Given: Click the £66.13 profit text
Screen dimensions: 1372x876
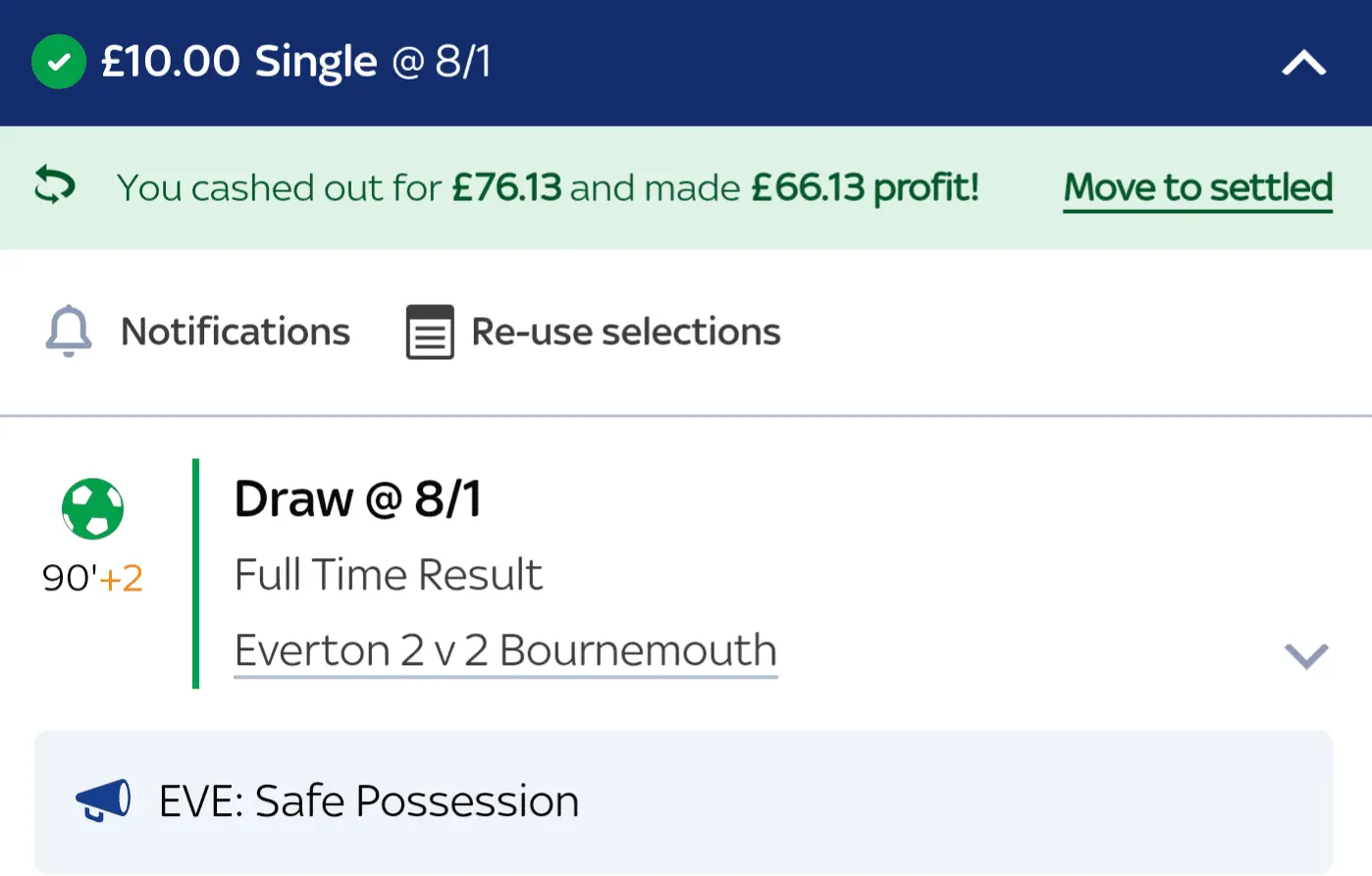Looking at the screenshot, I should 865,187.
